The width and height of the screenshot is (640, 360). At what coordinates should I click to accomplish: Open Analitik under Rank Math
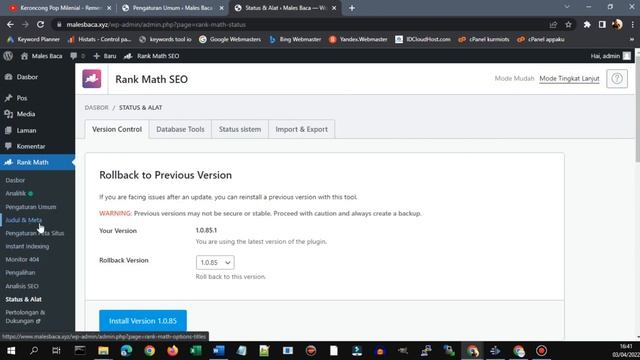(x=16, y=193)
